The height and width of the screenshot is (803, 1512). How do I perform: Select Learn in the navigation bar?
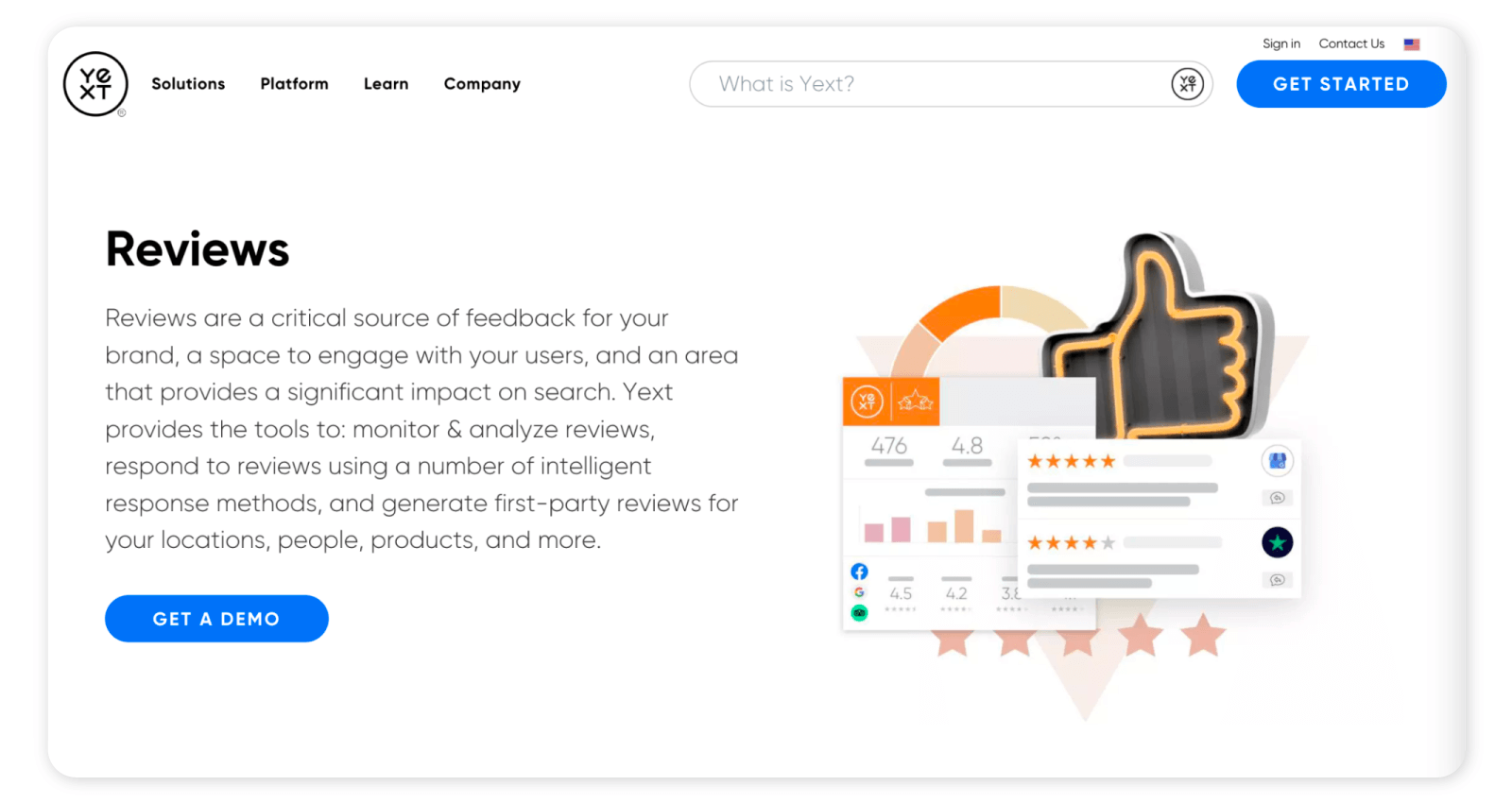[385, 84]
